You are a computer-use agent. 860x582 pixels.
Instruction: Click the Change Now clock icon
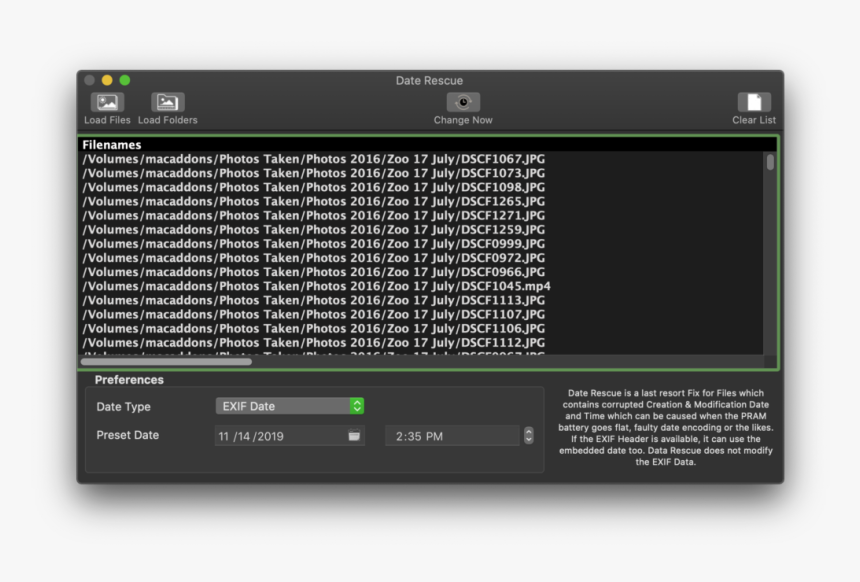pyautogui.click(x=463, y=102)
